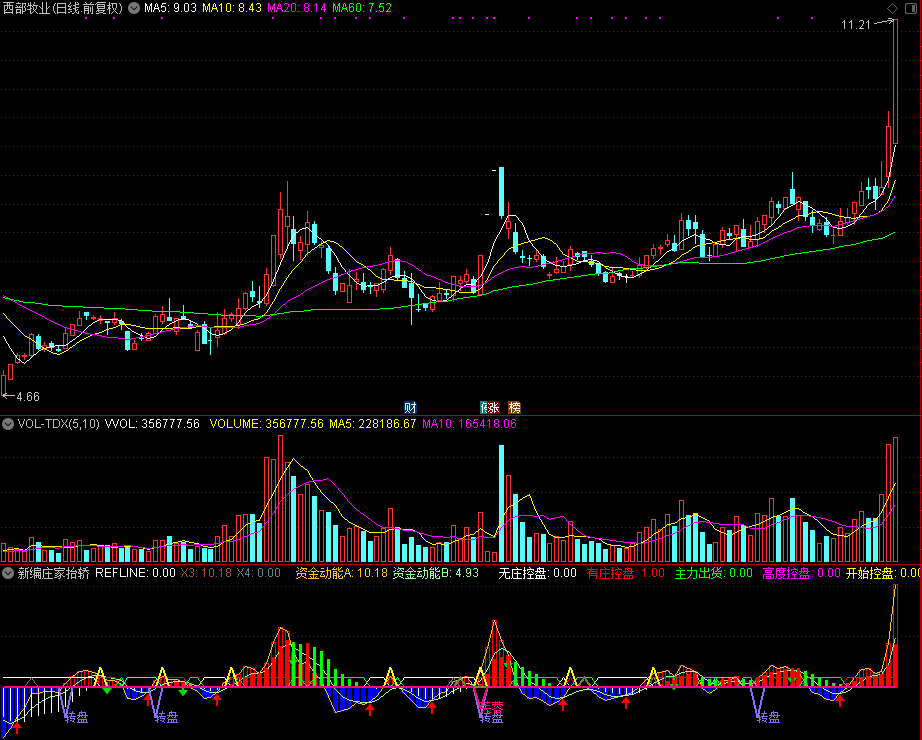The height and width of the screenshot is (740, 922).
Task: Click the 高度控盘: 0.00 label
Action: coord(801,573)
